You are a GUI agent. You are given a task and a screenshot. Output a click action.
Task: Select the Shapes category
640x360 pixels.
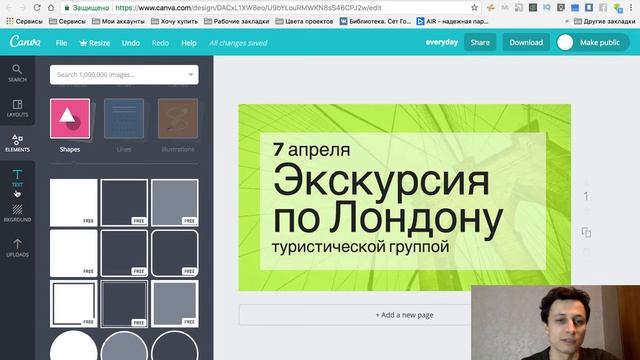click(x=70, y=125)
